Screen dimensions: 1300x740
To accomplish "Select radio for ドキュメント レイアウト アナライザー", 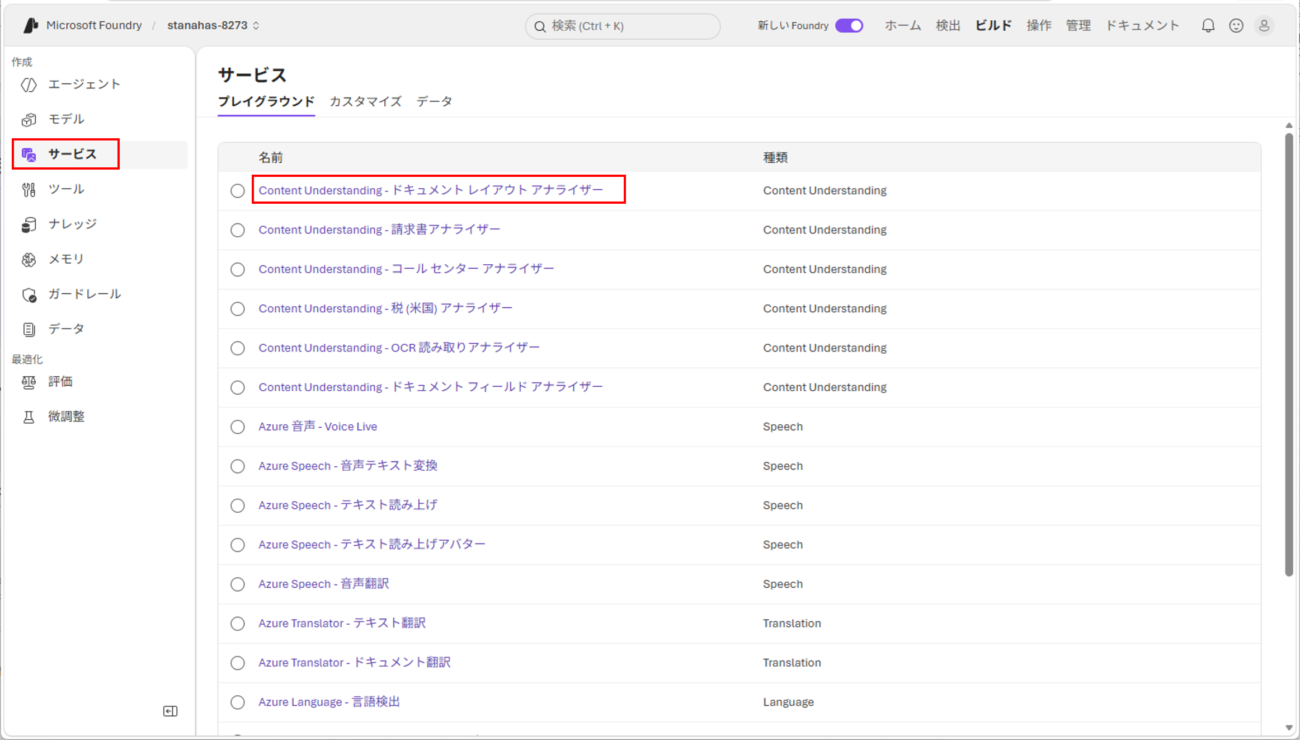I will point(237,191).
